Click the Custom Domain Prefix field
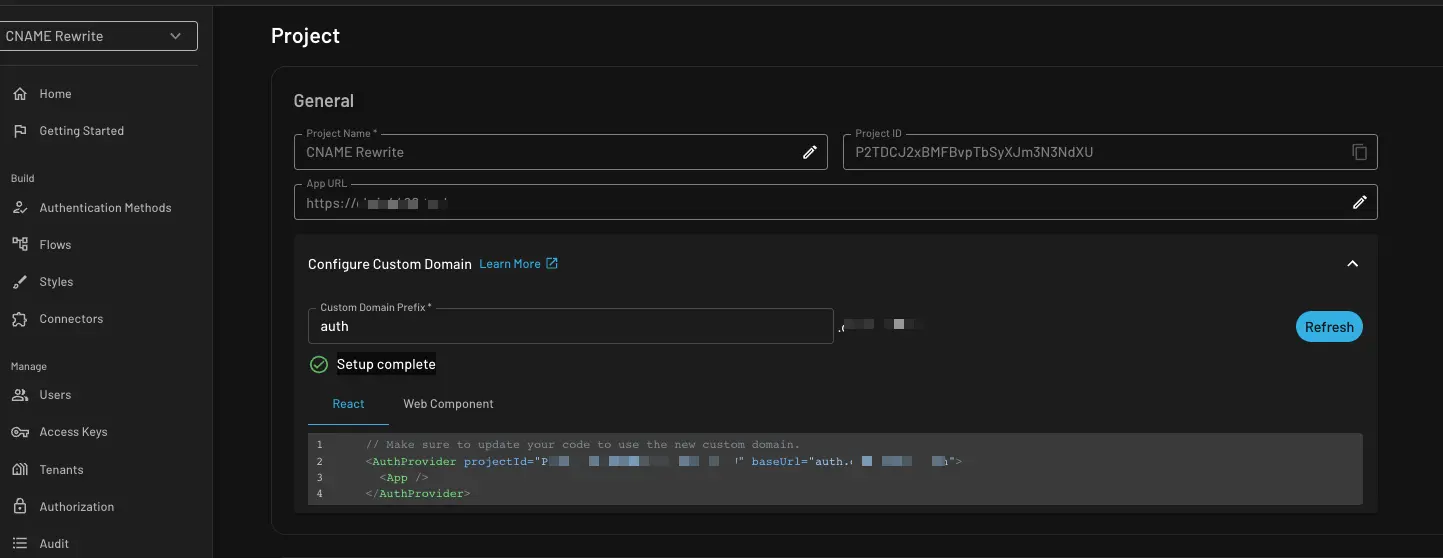This screenshot has width=1443, height=558. pos(570,326)
